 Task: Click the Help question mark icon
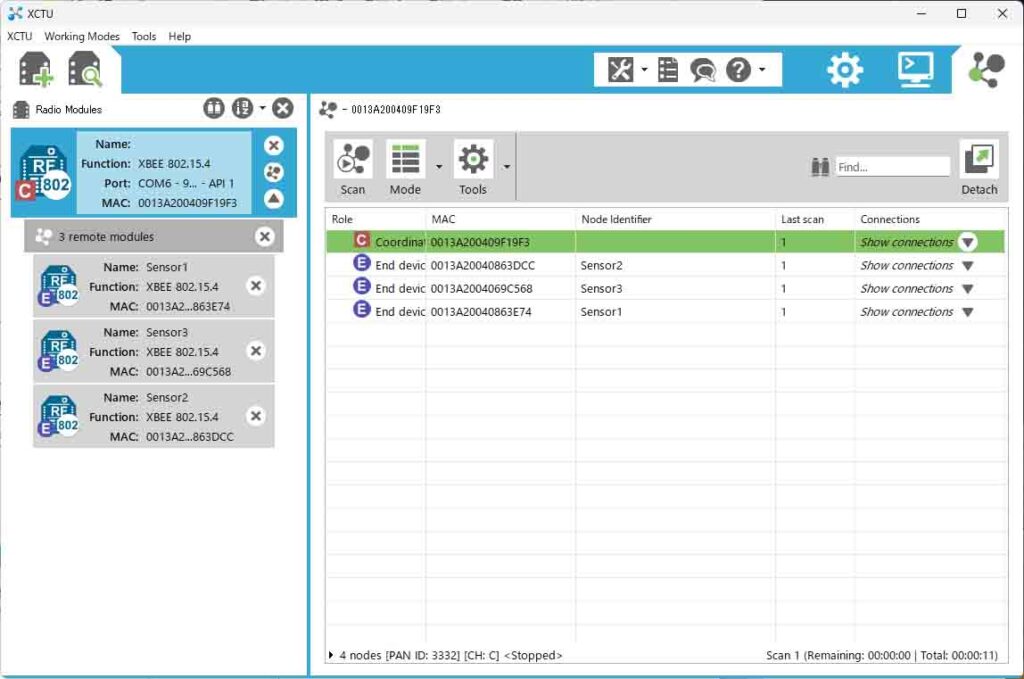click(739, 69)
